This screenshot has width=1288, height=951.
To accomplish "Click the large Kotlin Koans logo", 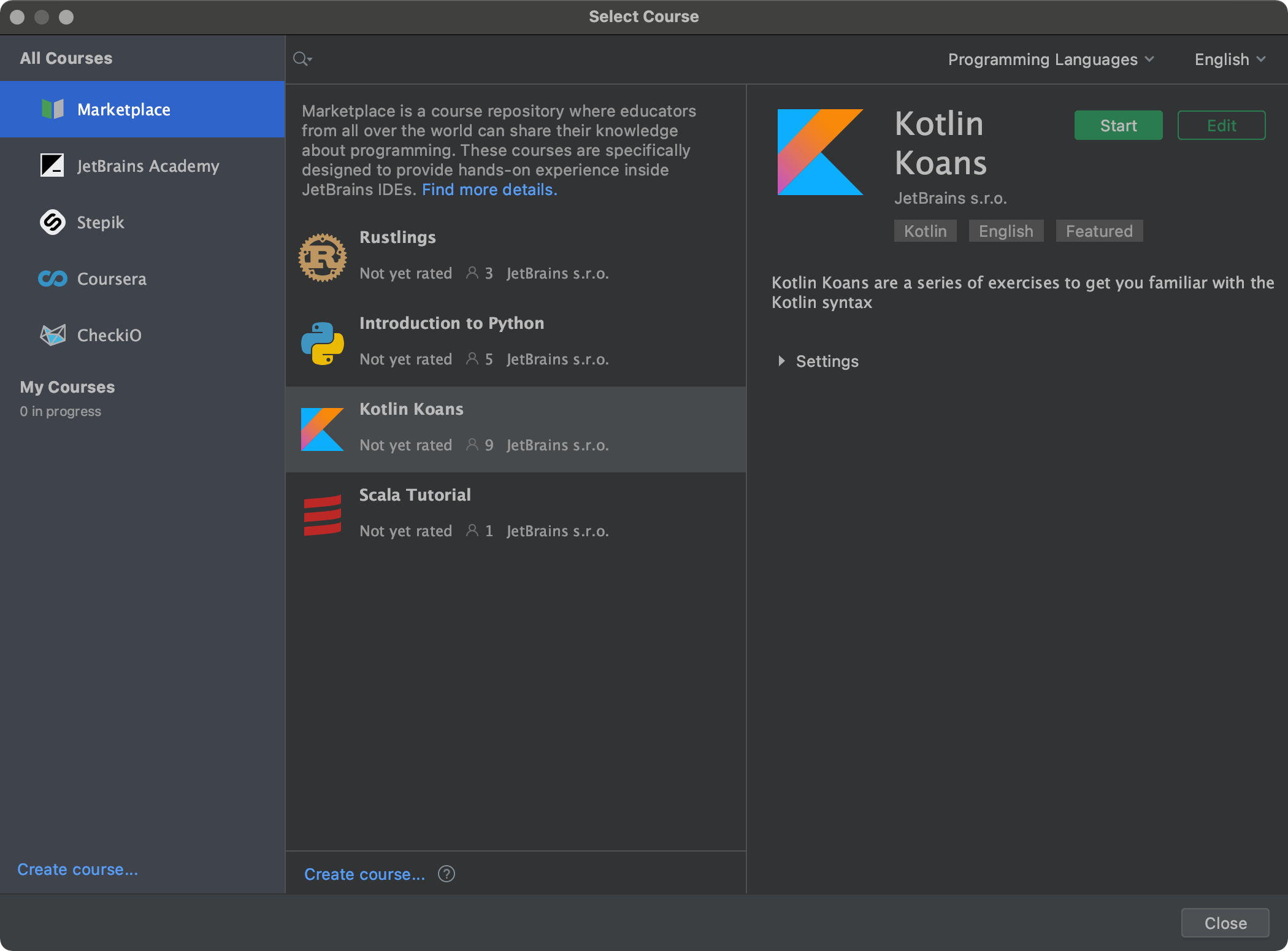I will coord(821,152).
